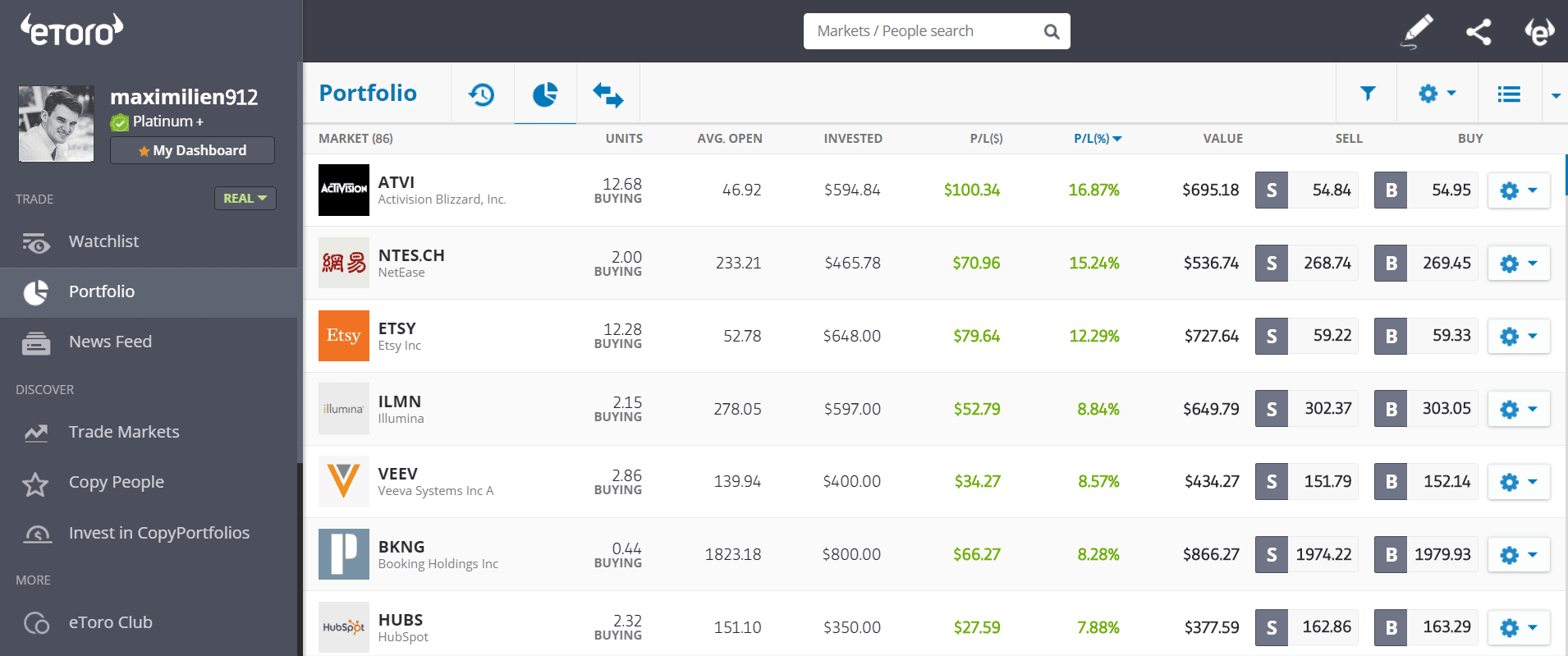Viewport: 1568px width, 656px height.
Task: Open Copy People in the sidebar
Action: click(x=149, y=483)
